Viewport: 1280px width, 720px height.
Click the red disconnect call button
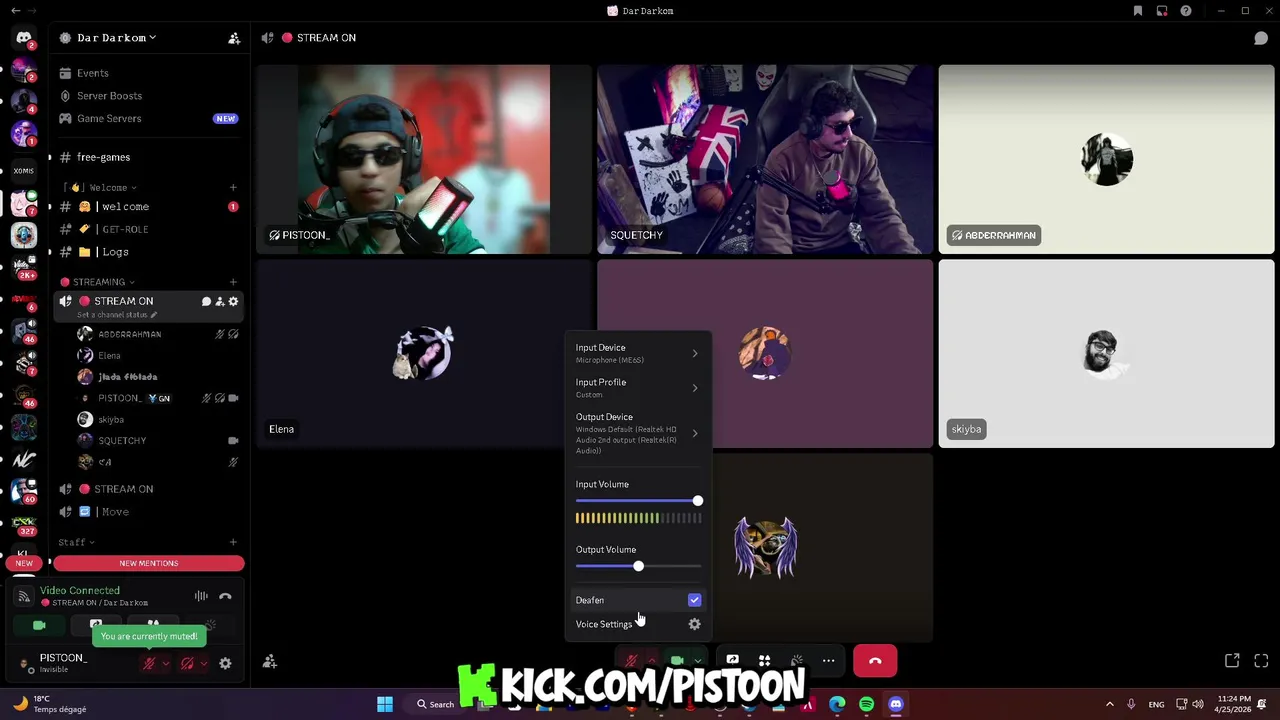pos(875,661)
